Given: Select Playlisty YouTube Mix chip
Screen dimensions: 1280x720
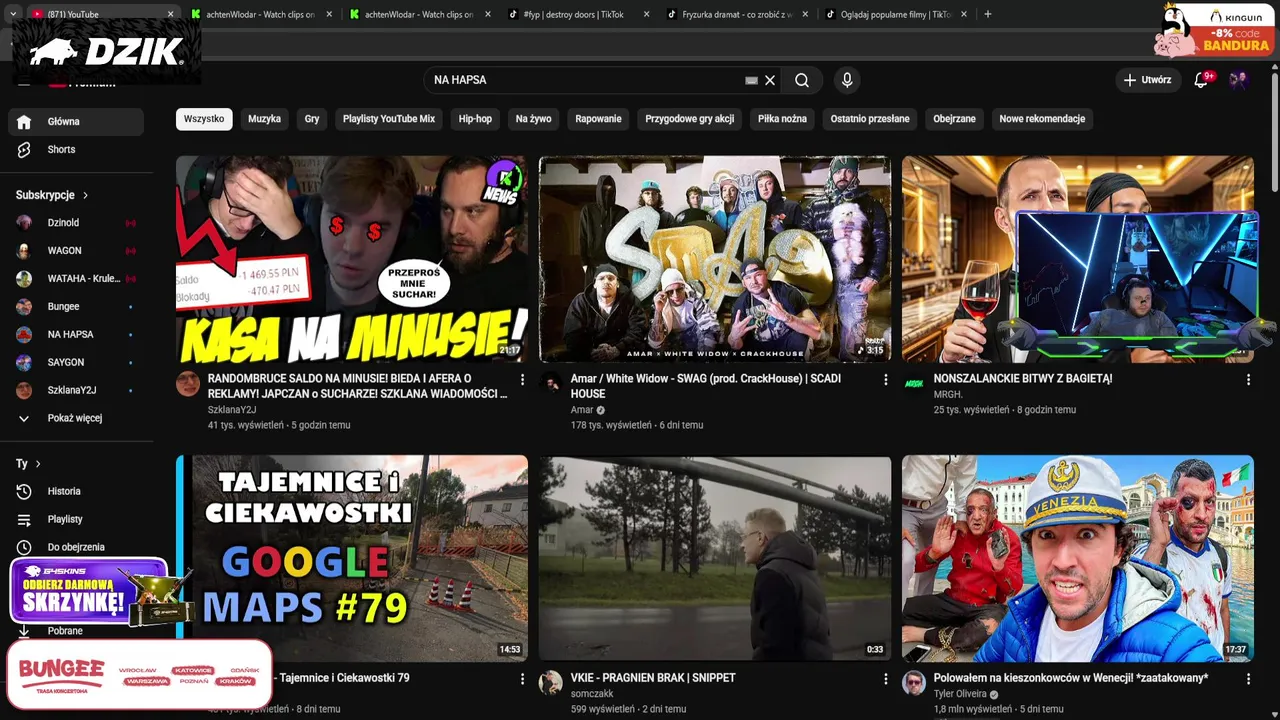Looking at the screenshot, I should tap(389, 119).
